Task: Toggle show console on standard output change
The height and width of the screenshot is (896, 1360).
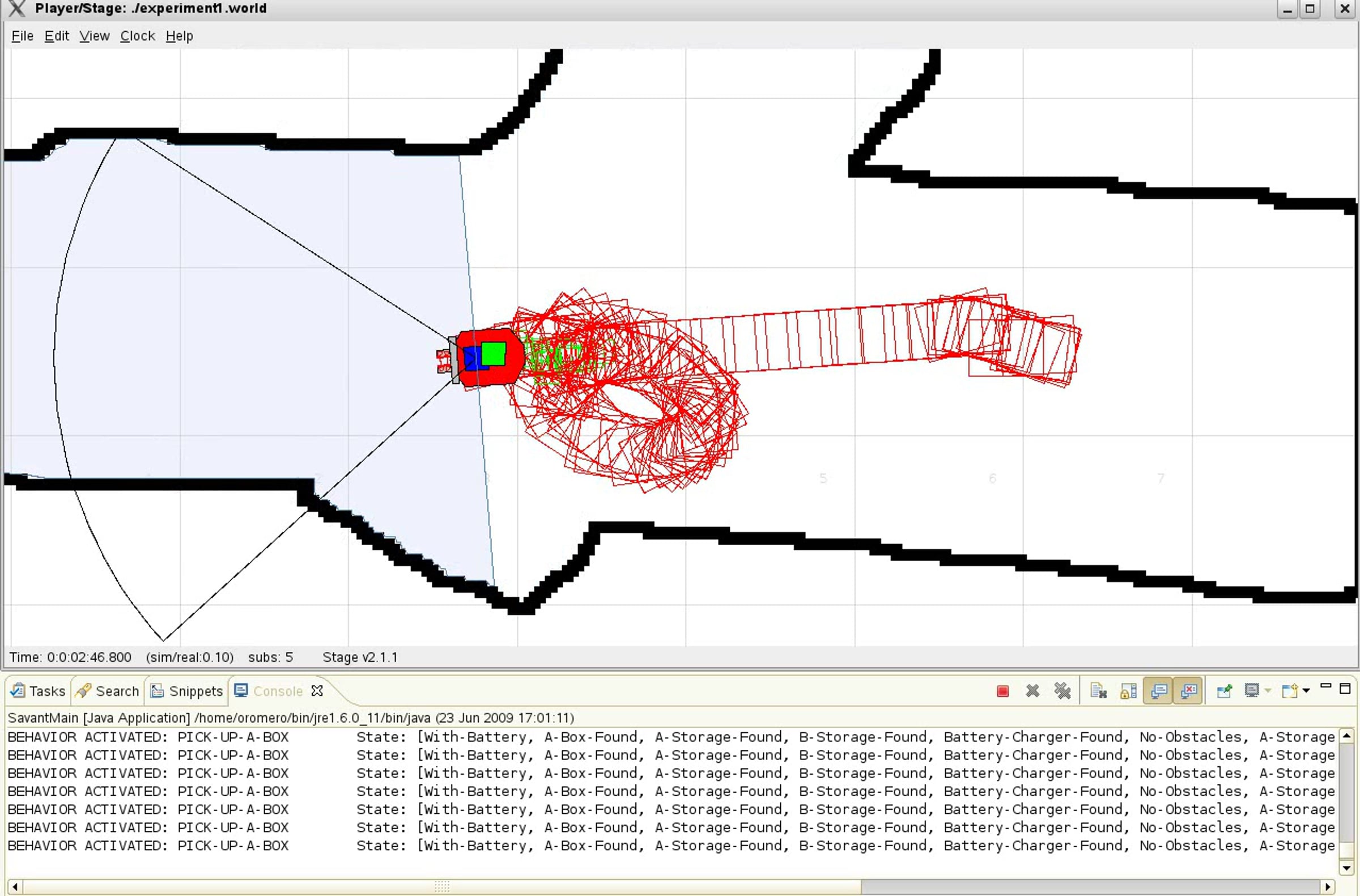Action: (1158, 691)
